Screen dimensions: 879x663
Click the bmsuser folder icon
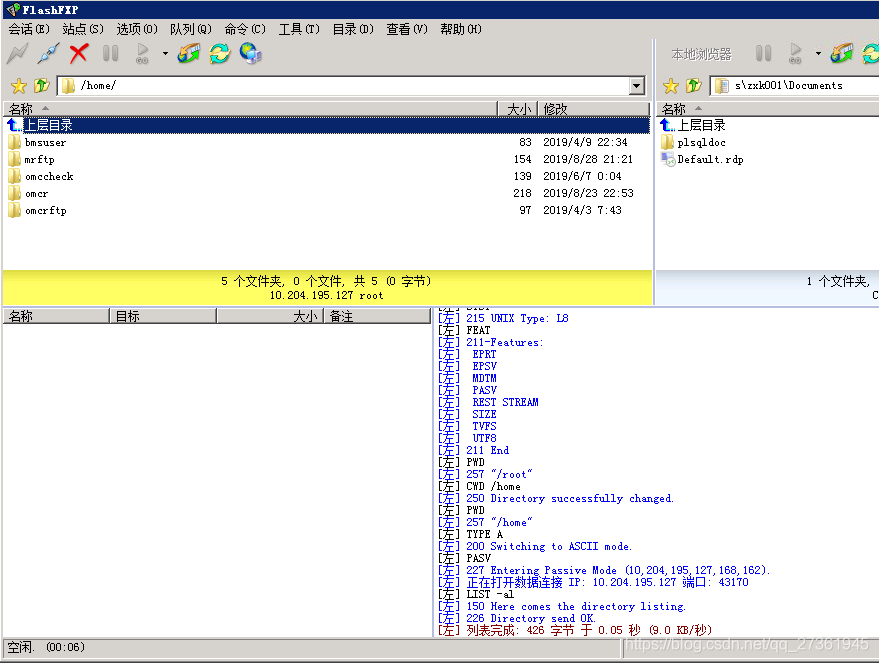[15, 142]
